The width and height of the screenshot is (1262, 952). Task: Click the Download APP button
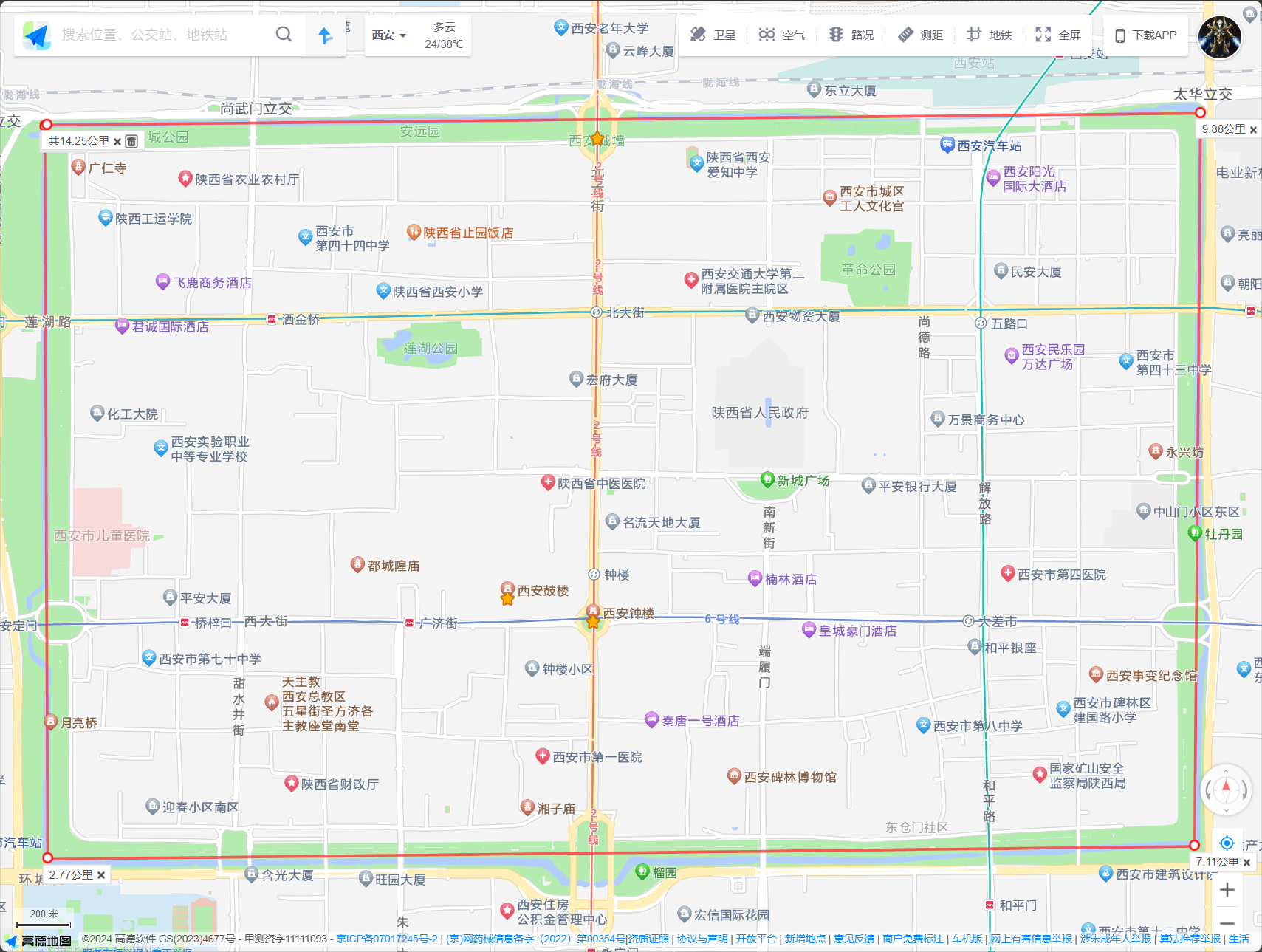pos(1145,35)
